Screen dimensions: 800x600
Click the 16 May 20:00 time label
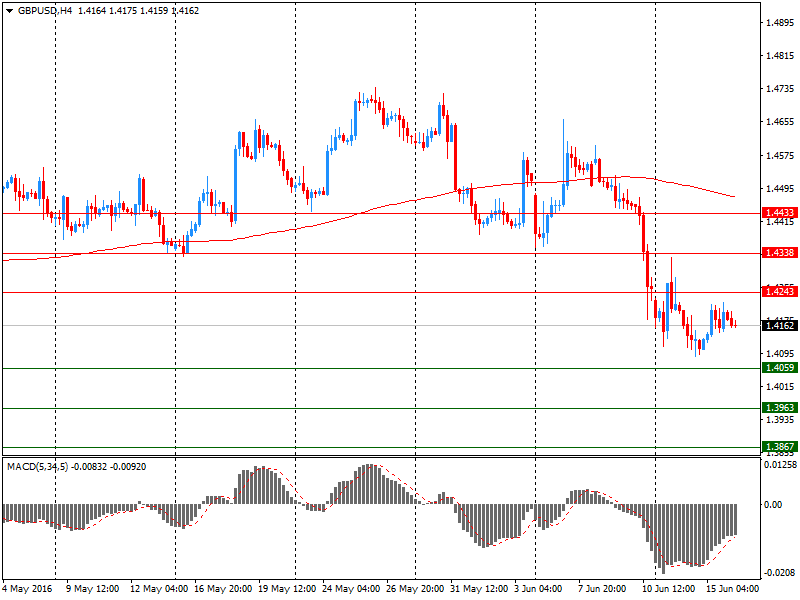[x=223, y=589]
